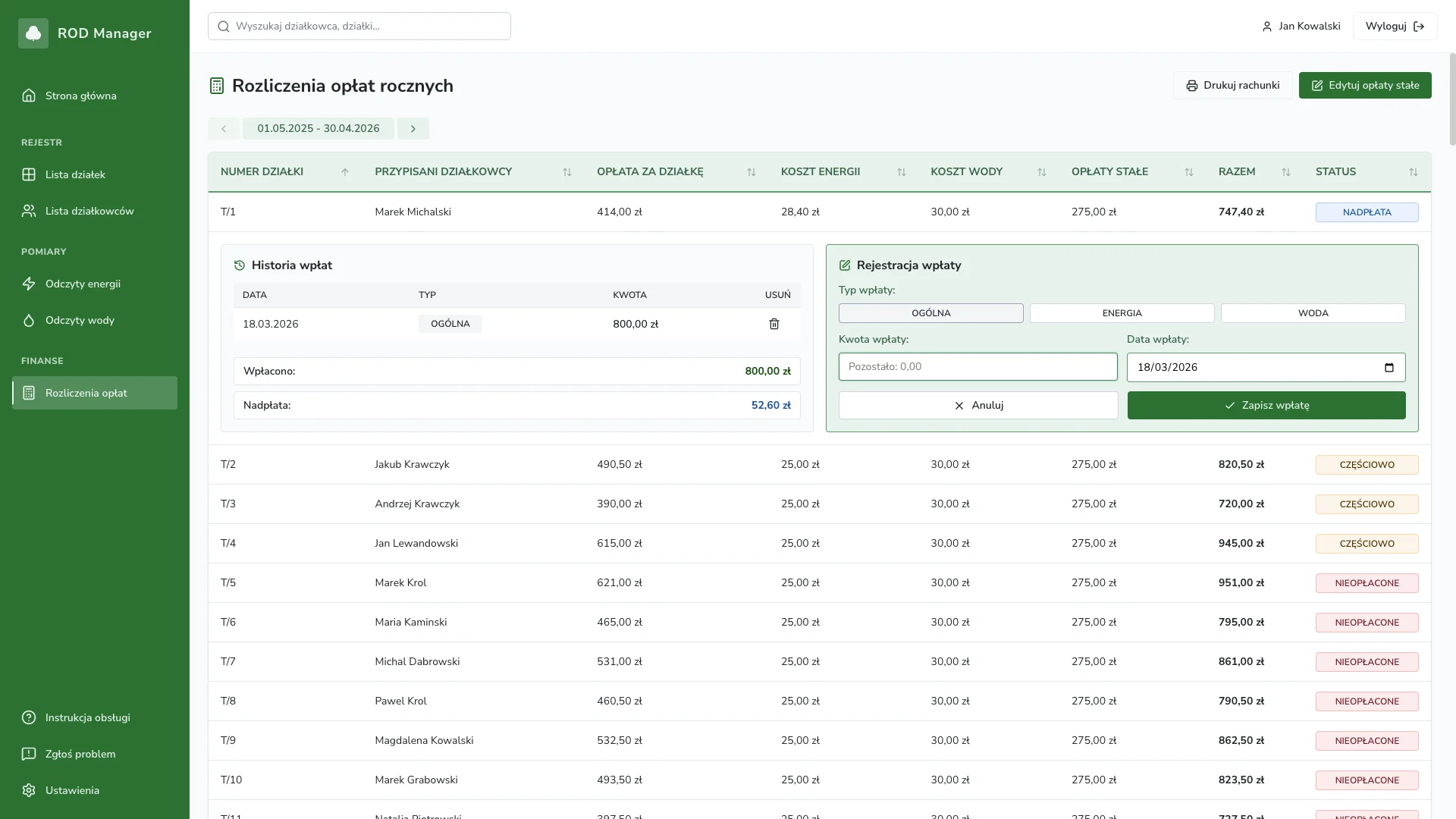Click the Kwota wpłaty amount field

click(977, 367)
